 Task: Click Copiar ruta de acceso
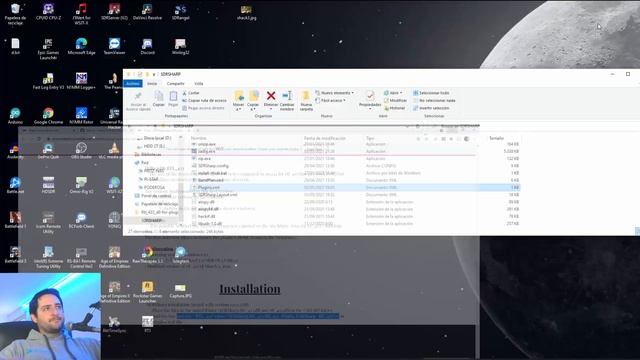tap(204, 100)
